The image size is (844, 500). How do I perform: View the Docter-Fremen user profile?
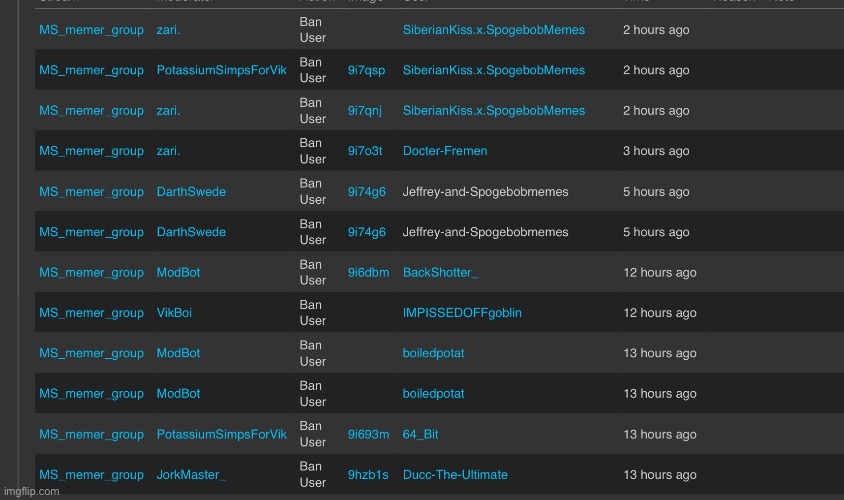pos(445,151)
